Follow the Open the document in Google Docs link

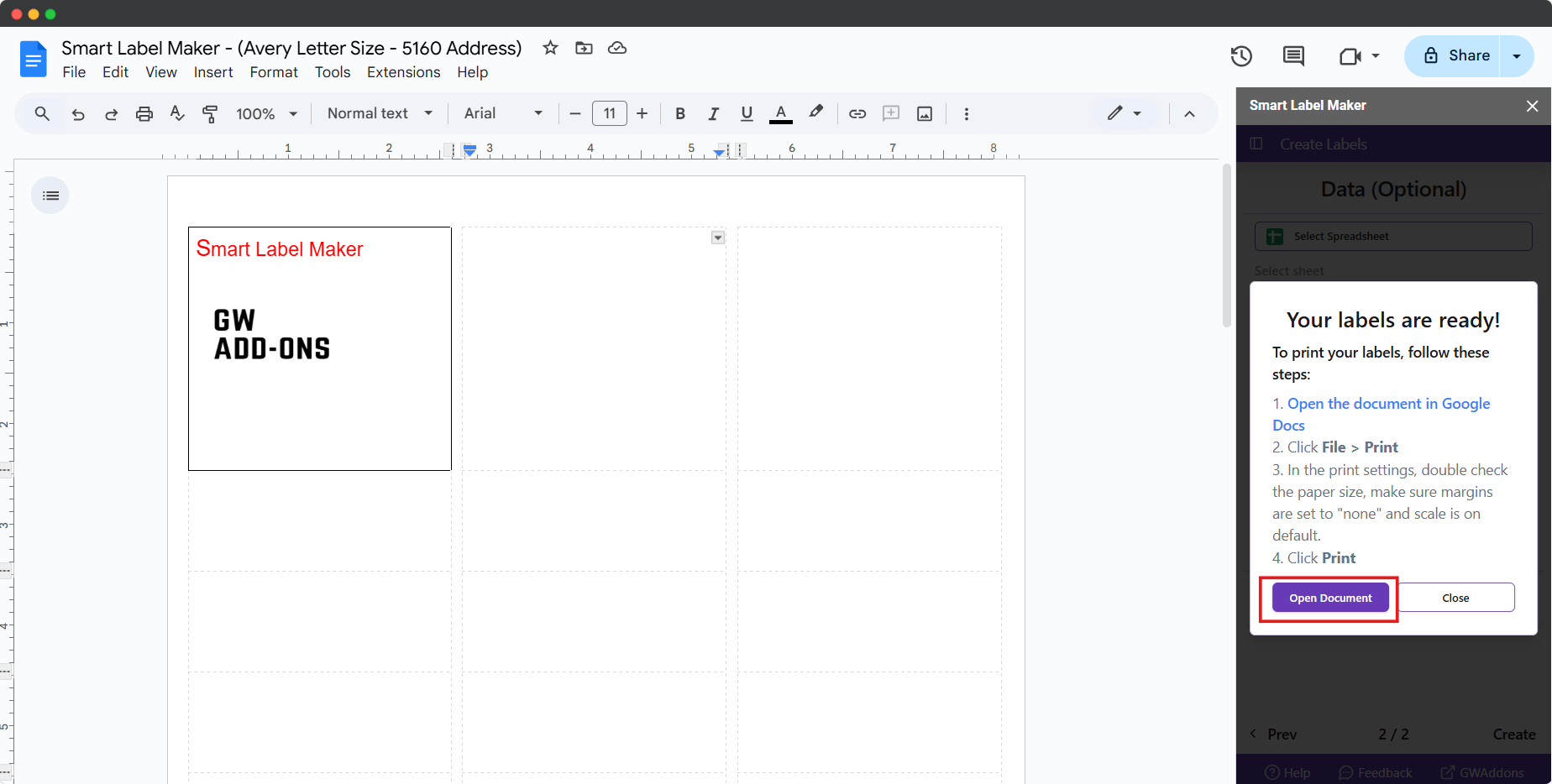coord(1381,415)
